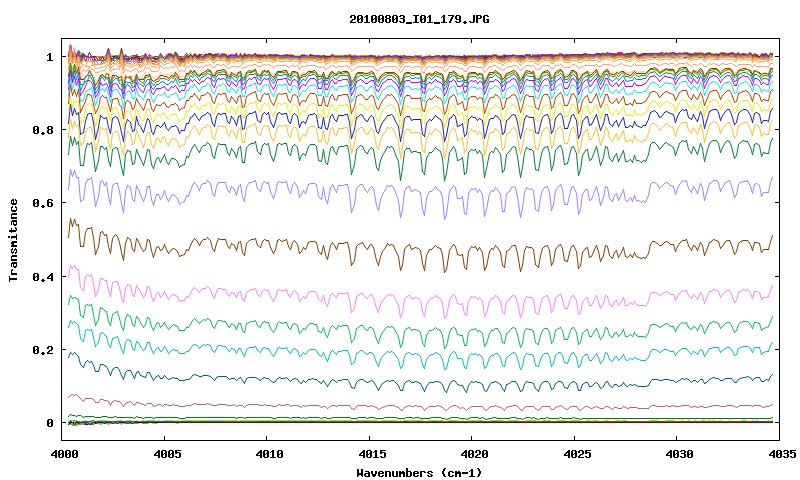The height and width of the screenshot is (480, 800).
Task: Click the Transmittance y-axis label
Action: click(x=13, y=240)
